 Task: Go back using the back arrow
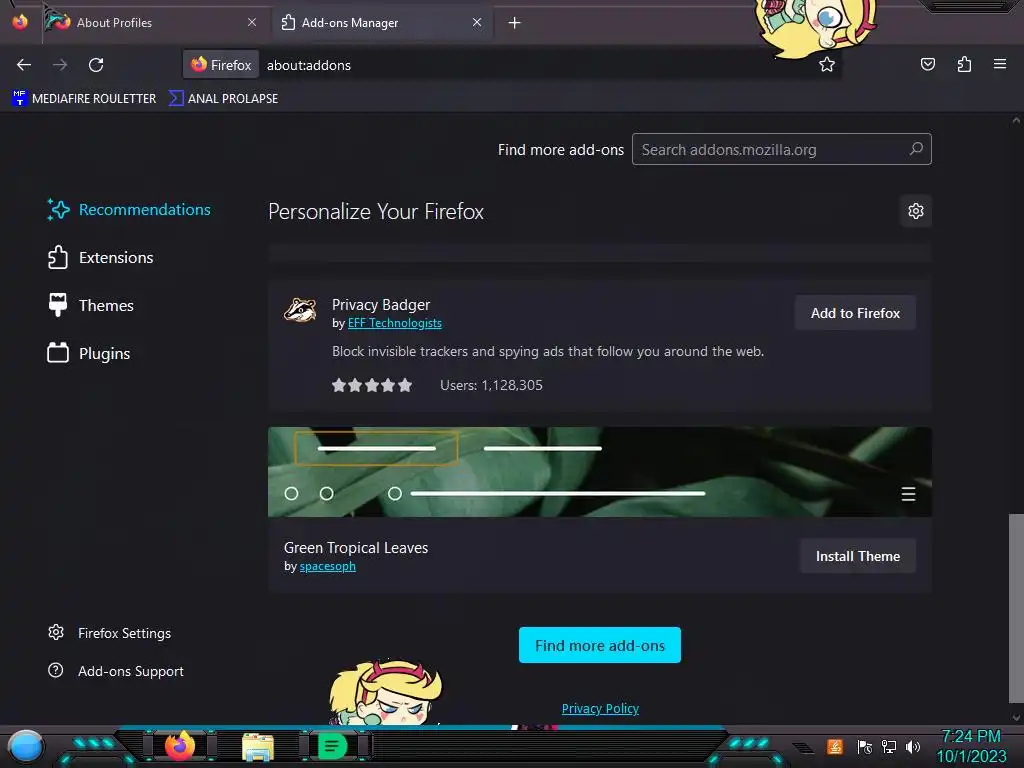[24, 65]
